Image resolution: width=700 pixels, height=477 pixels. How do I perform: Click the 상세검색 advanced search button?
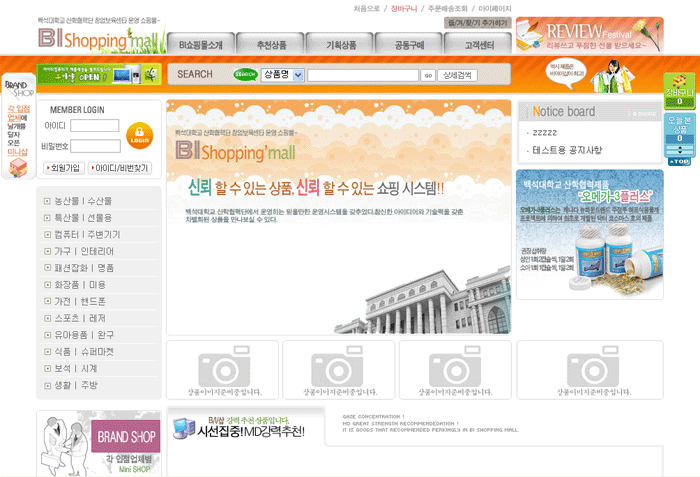[459, 75]
